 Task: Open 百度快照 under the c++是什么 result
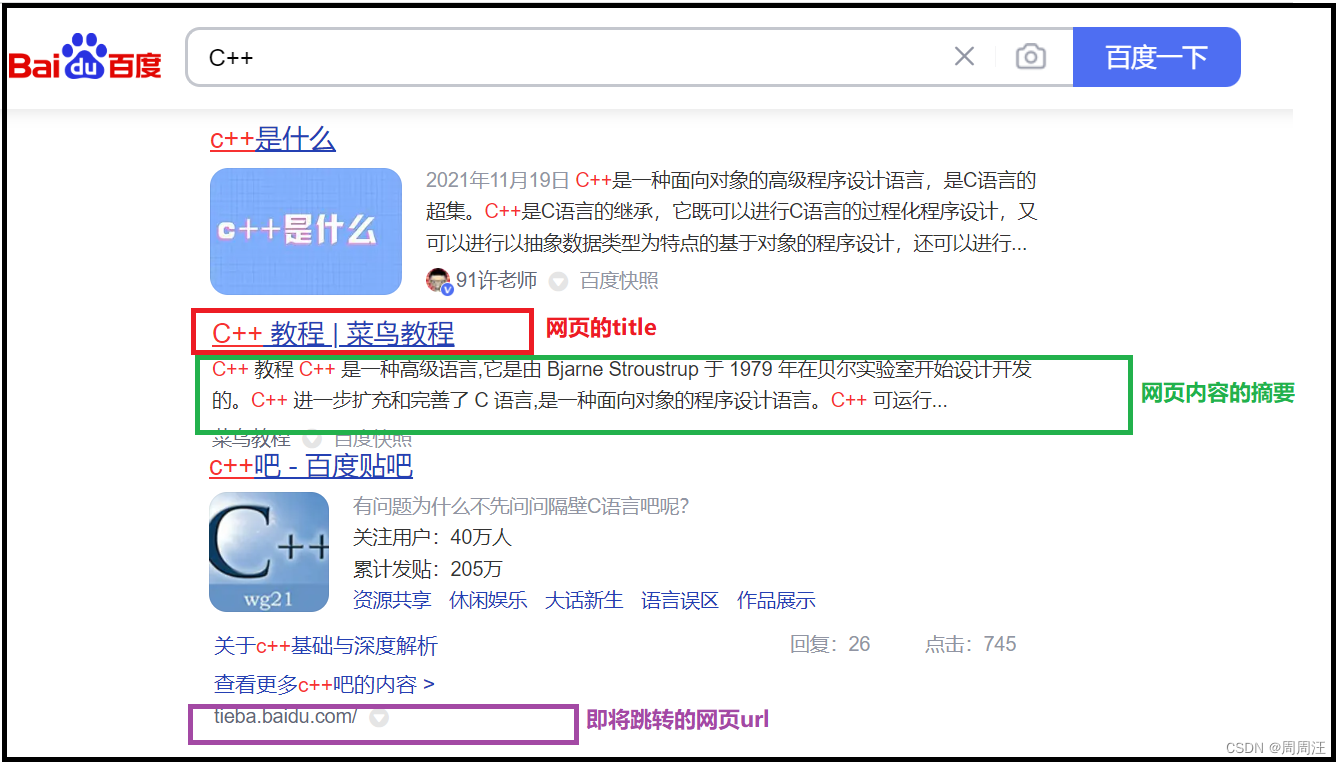(x=619, y=281)
